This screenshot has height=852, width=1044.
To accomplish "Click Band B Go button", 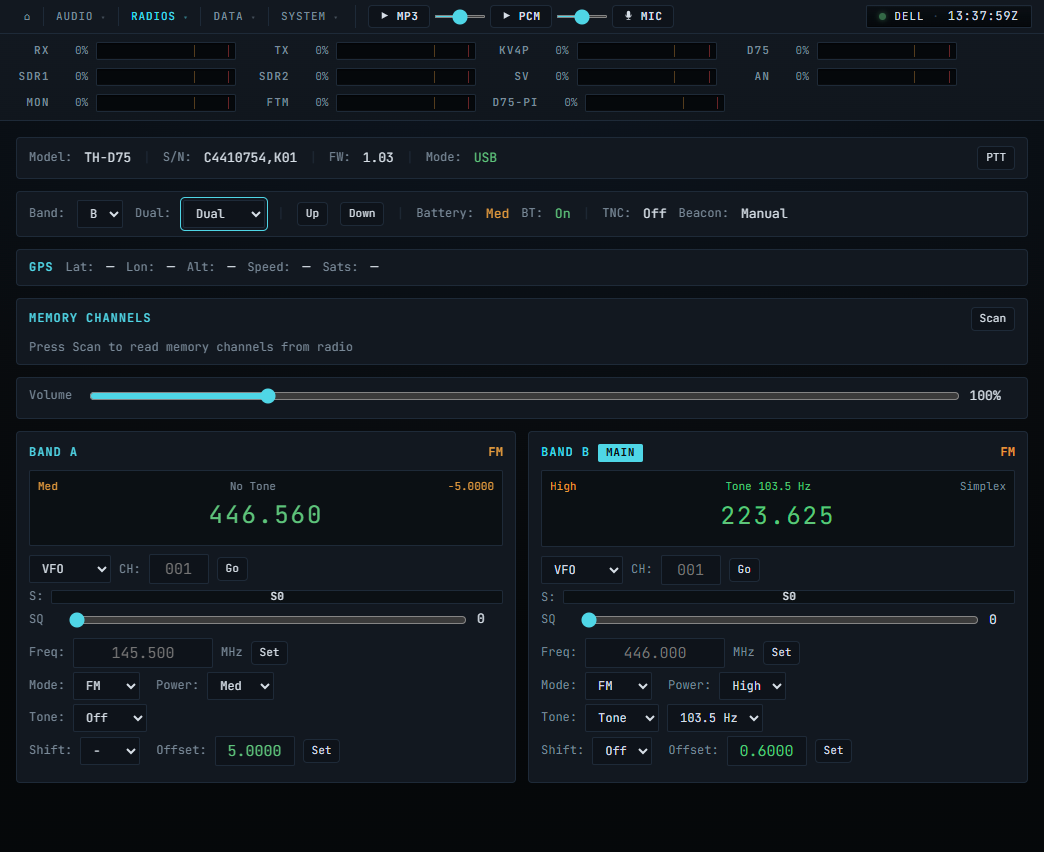I will [744, 569].
